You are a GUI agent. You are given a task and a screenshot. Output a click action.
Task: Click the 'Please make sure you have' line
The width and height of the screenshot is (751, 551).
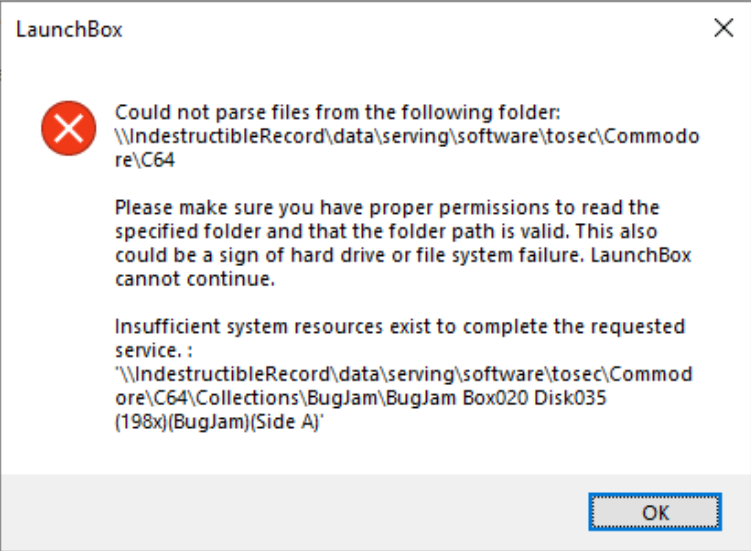pos(387,207)
